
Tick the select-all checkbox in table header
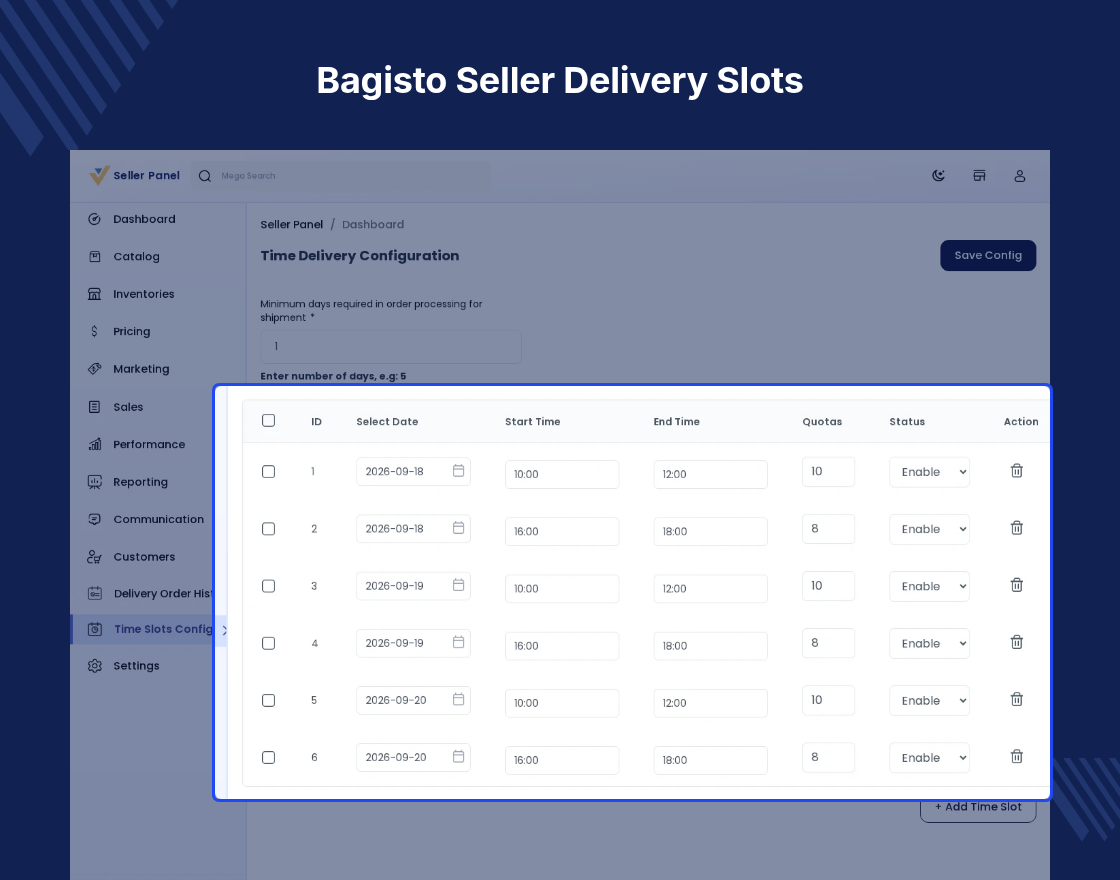(269, 421)
